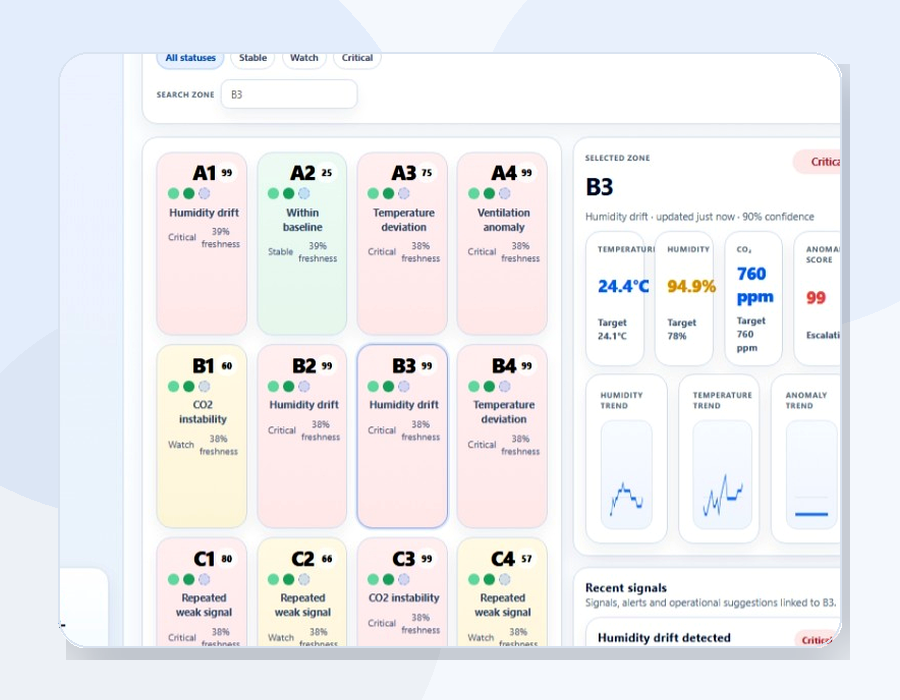
Task: Click the second green dot on C2
Action: 289,580
